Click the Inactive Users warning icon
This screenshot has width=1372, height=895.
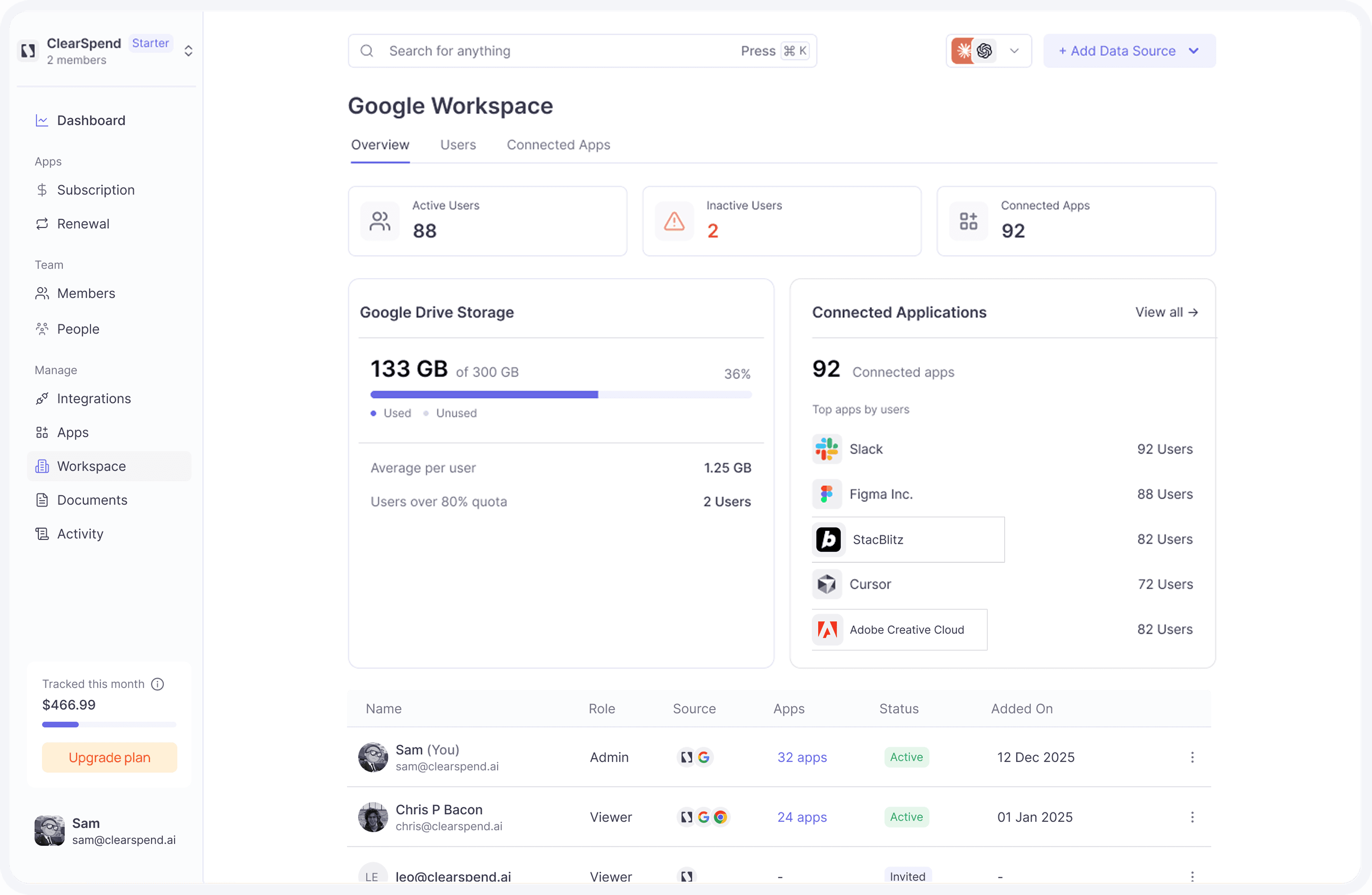pos(674,222)
